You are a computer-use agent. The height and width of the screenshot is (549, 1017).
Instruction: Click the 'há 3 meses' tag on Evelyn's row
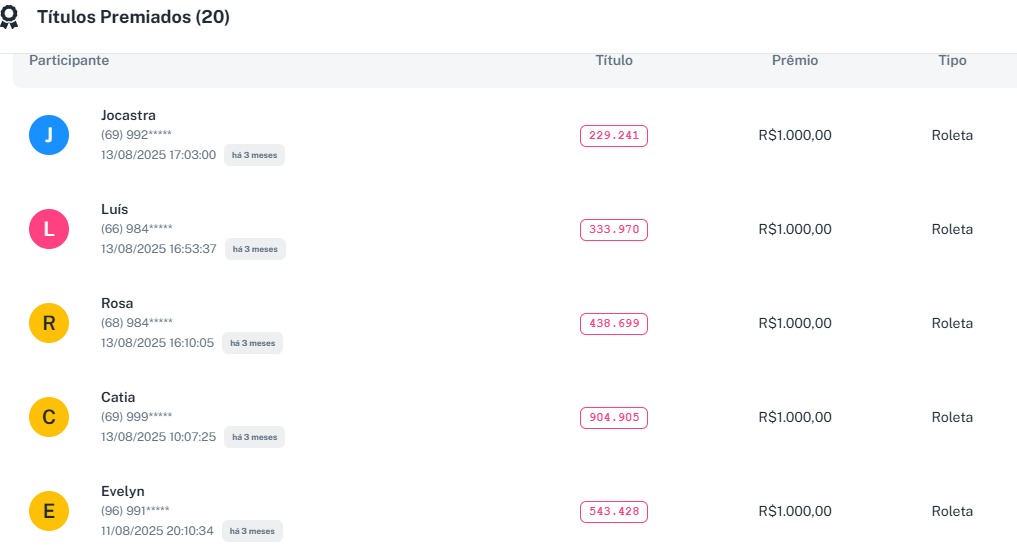pos(252,531)
